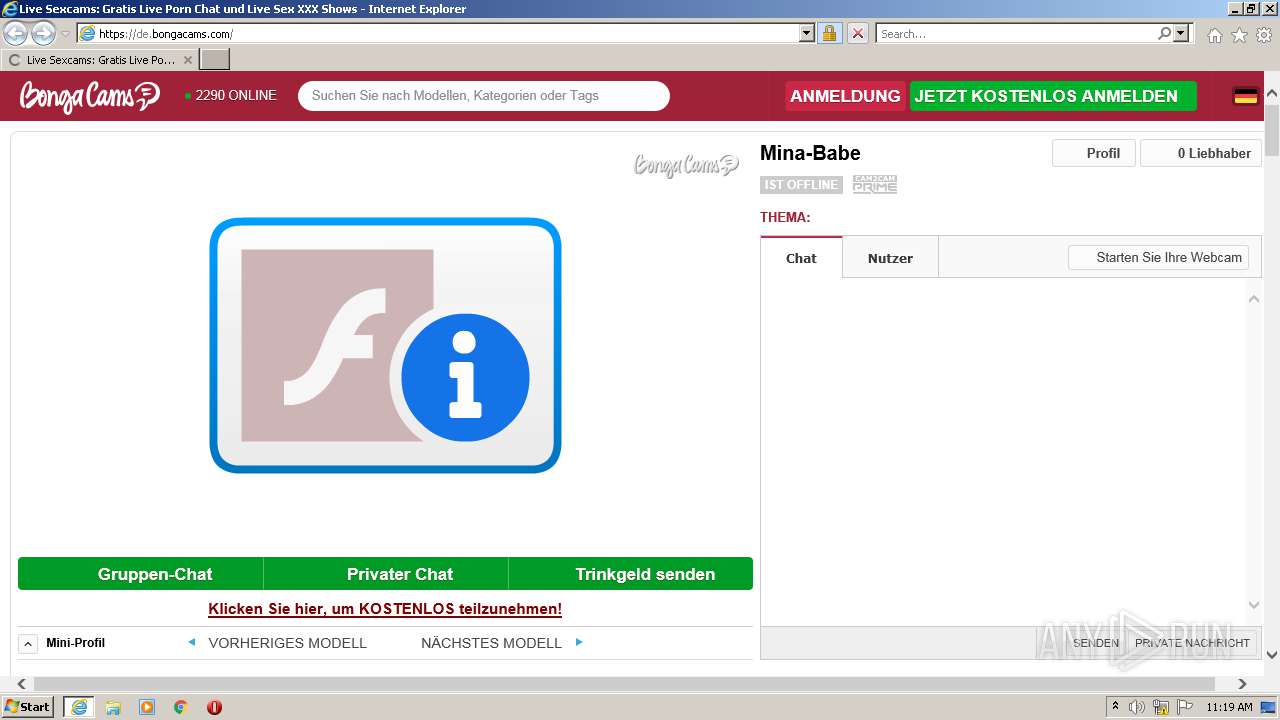Focus the model search field
1280x720 pixels.
coord(484,96)
